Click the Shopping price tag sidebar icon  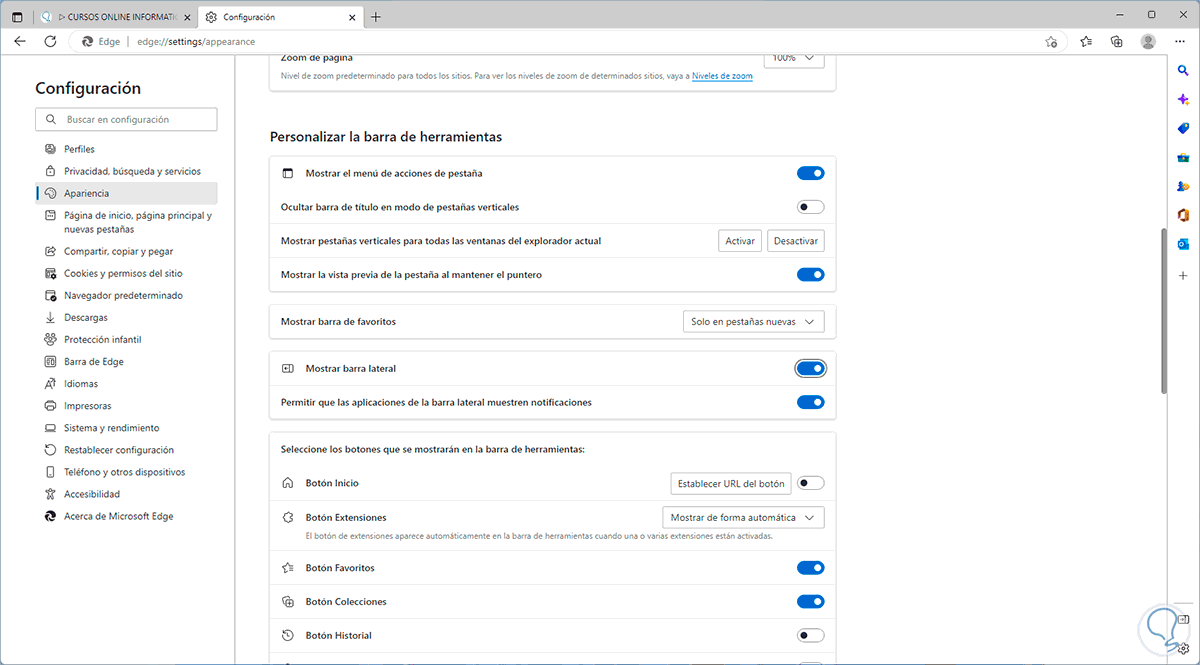(x=1183, y=128)
